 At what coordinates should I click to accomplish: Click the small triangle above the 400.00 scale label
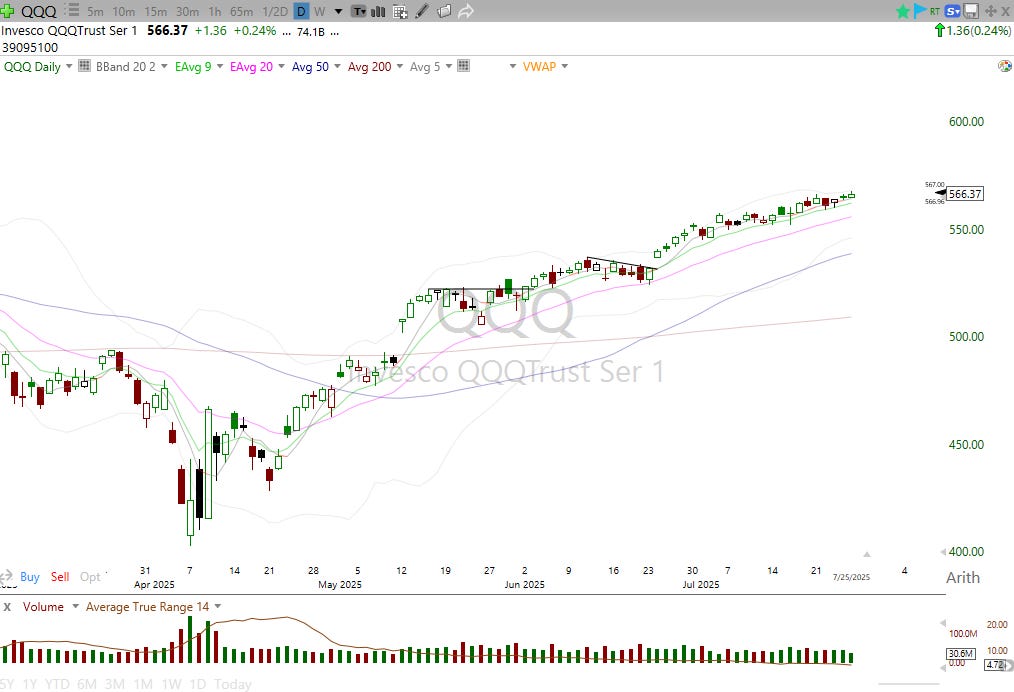pos(867,554)
